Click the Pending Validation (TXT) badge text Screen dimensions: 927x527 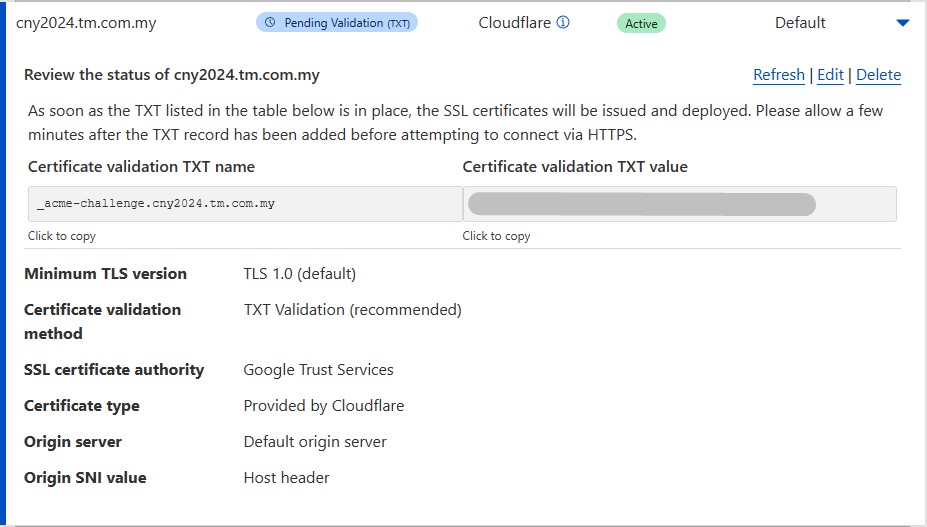(346, 22)
